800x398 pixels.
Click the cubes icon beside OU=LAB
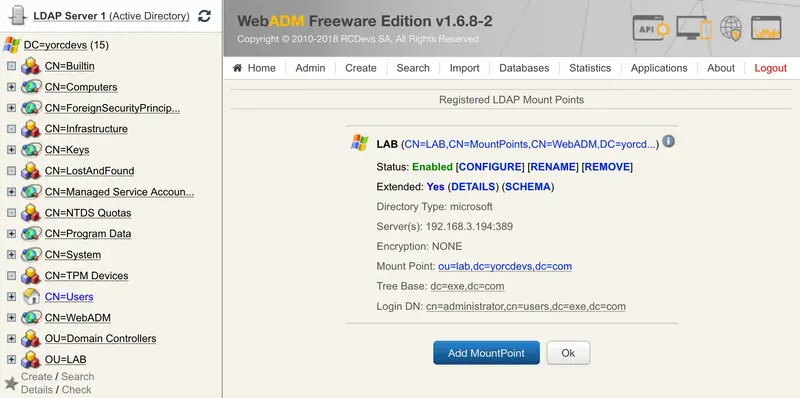(31, 359)
